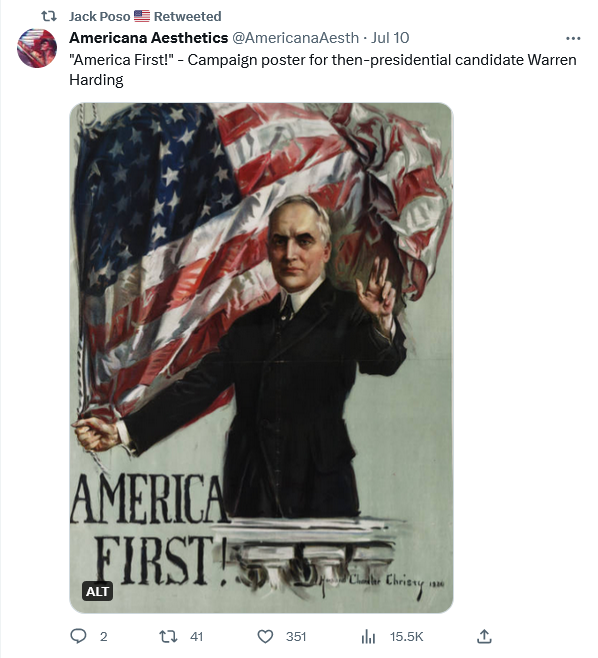Visit the Americana Aesthetics display name

[x=149, y=38]
